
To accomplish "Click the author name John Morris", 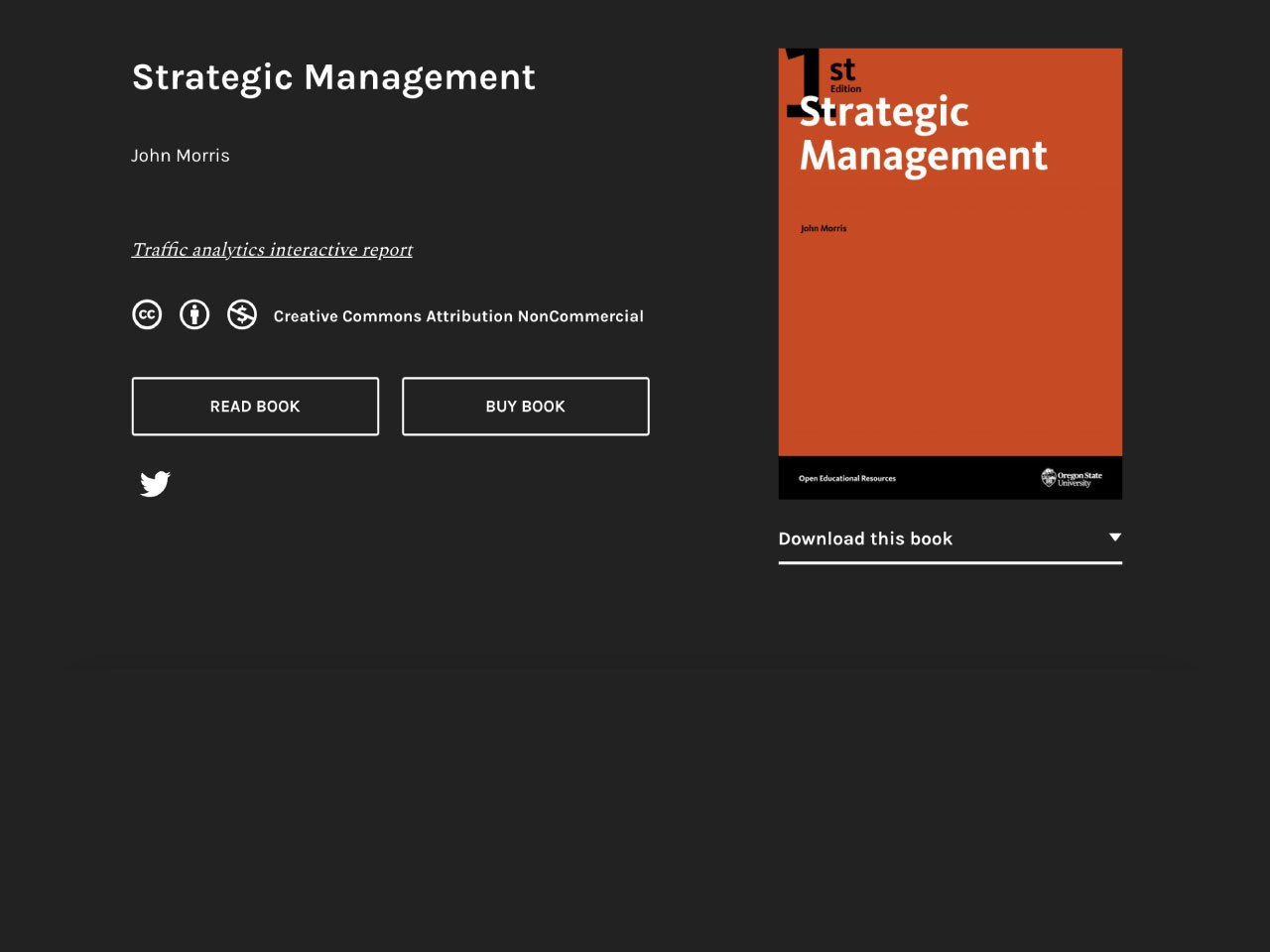I will tap(181, 156).
